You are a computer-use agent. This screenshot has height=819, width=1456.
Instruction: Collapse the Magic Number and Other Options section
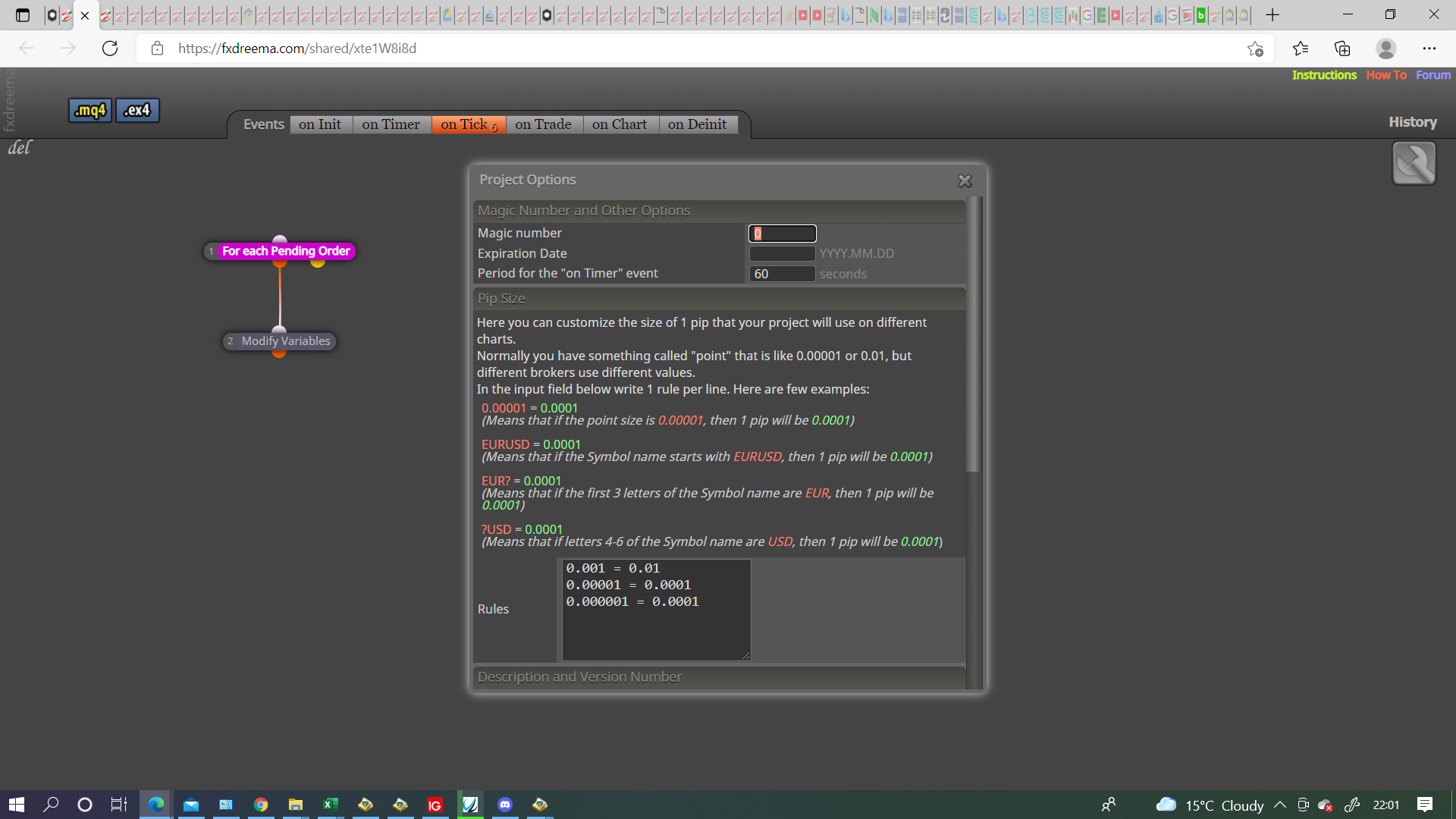coord(720,211)
